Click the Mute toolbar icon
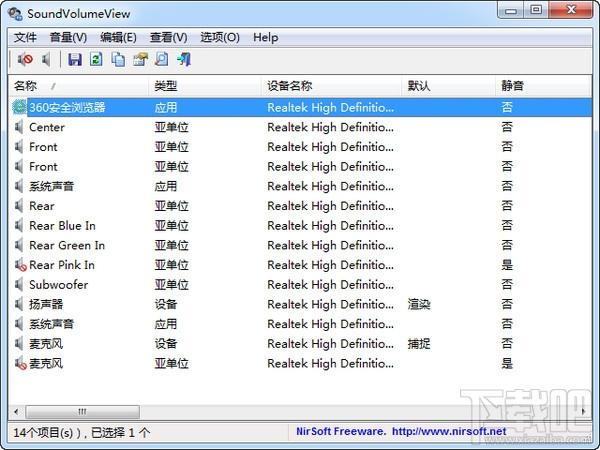600x450 pixels. click(x=25, y=59)
